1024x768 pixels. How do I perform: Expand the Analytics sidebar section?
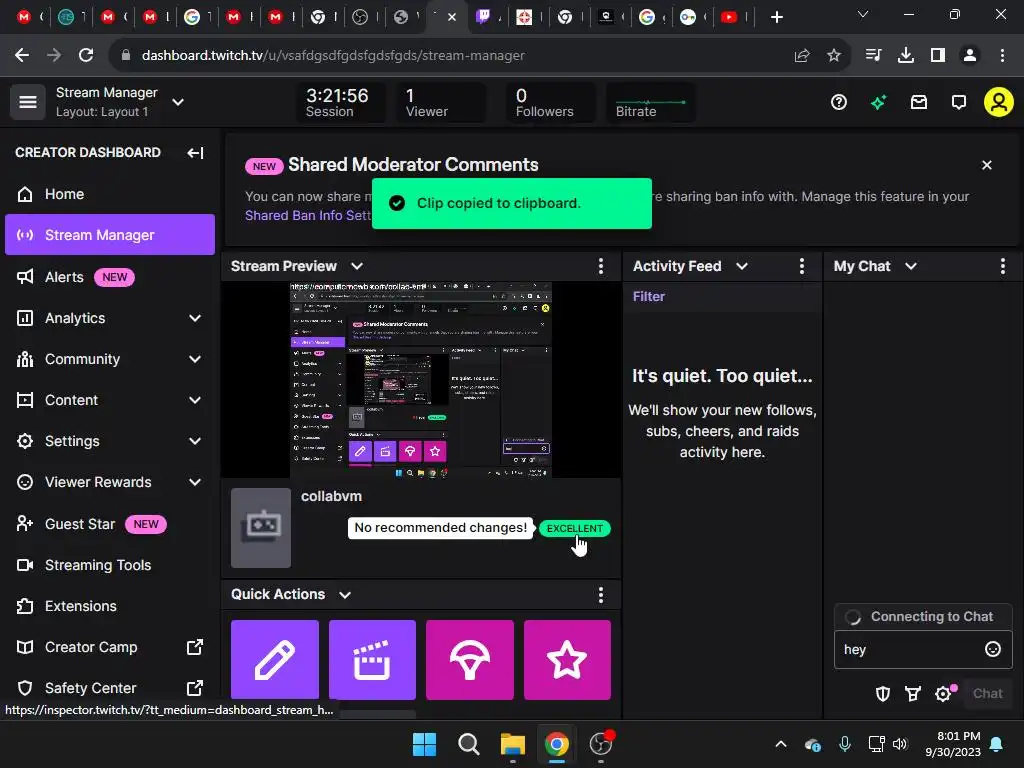[x=195, y=318]
